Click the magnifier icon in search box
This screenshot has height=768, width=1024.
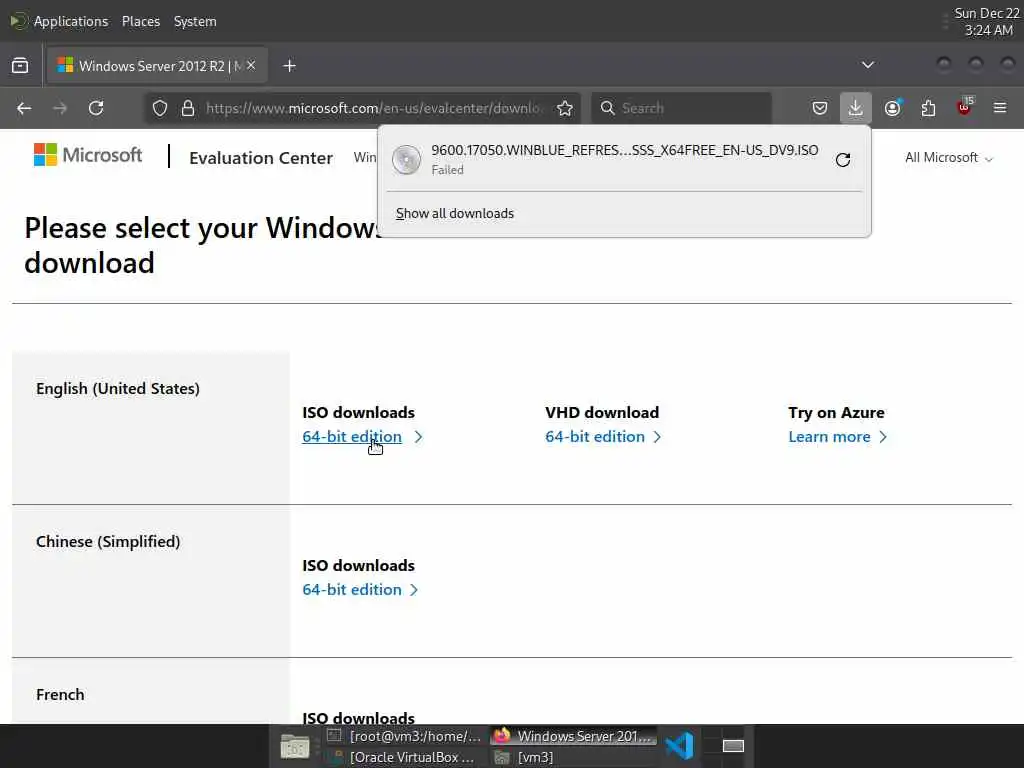(x=607, y=108)
